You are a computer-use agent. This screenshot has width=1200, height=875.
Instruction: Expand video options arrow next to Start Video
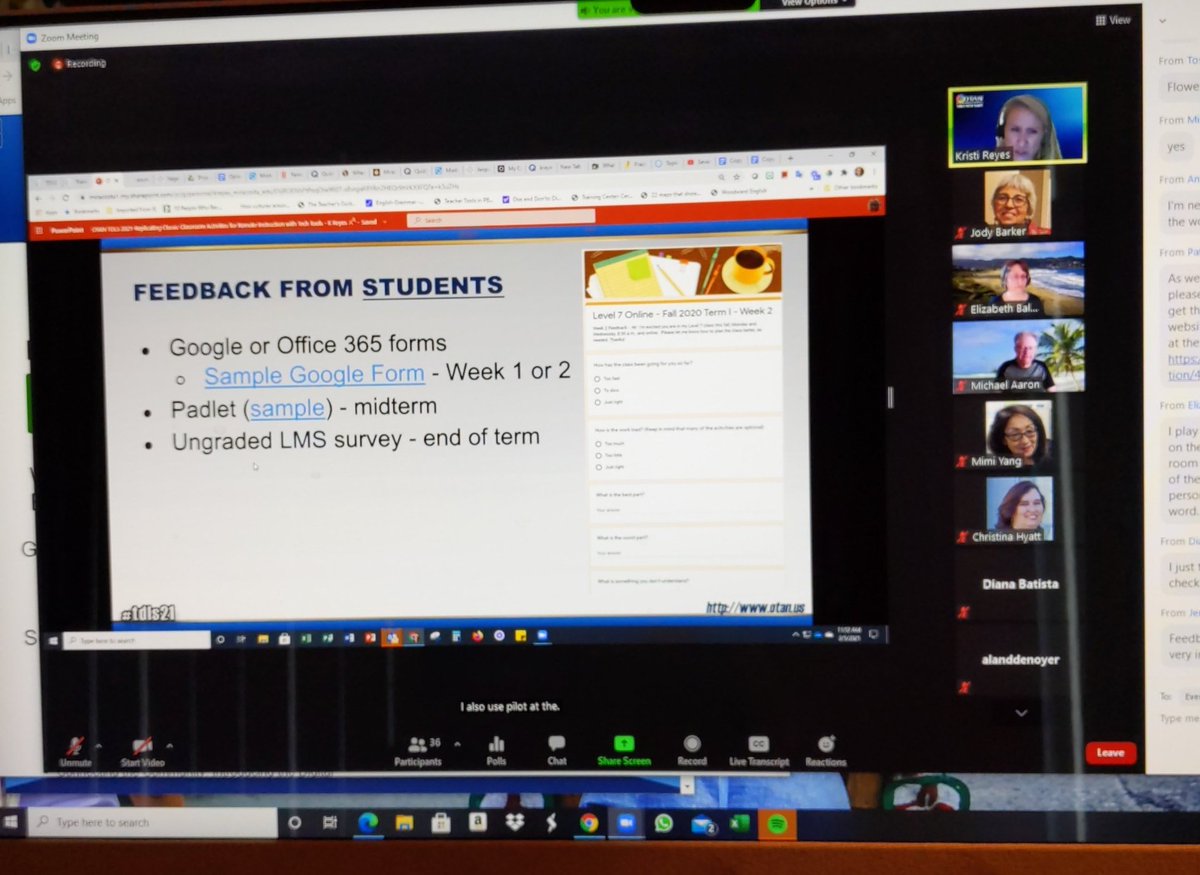pos(169,746)
